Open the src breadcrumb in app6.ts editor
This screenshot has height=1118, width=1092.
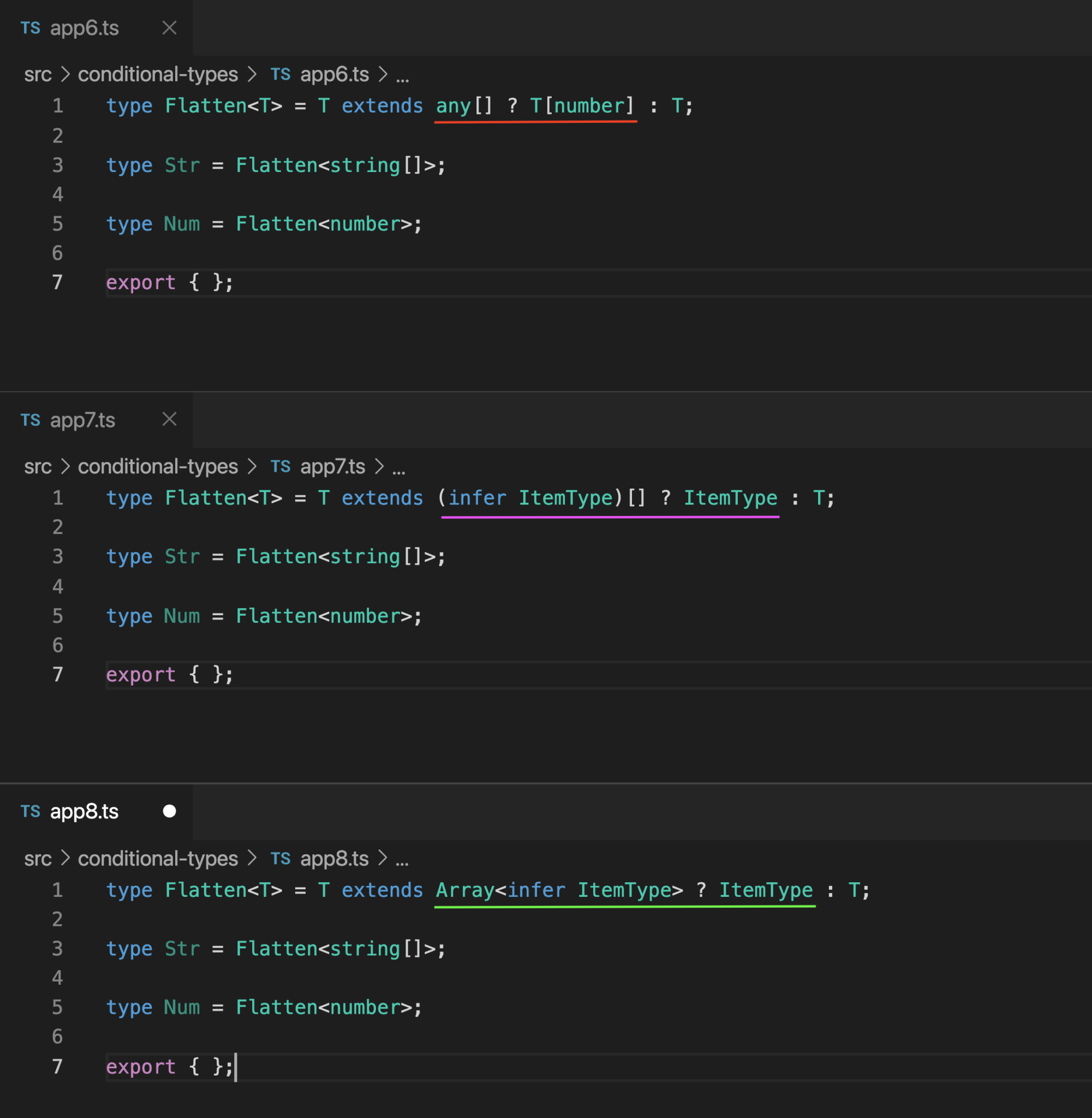click(37, 74)
